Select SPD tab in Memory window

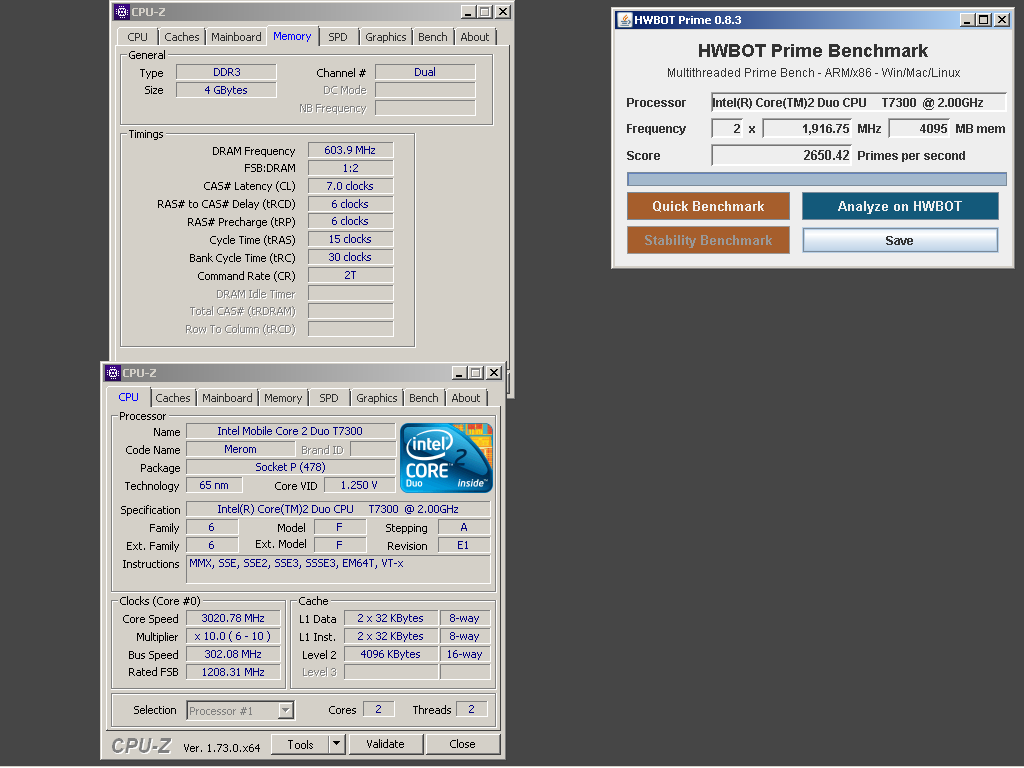click(x=338, y=37)
